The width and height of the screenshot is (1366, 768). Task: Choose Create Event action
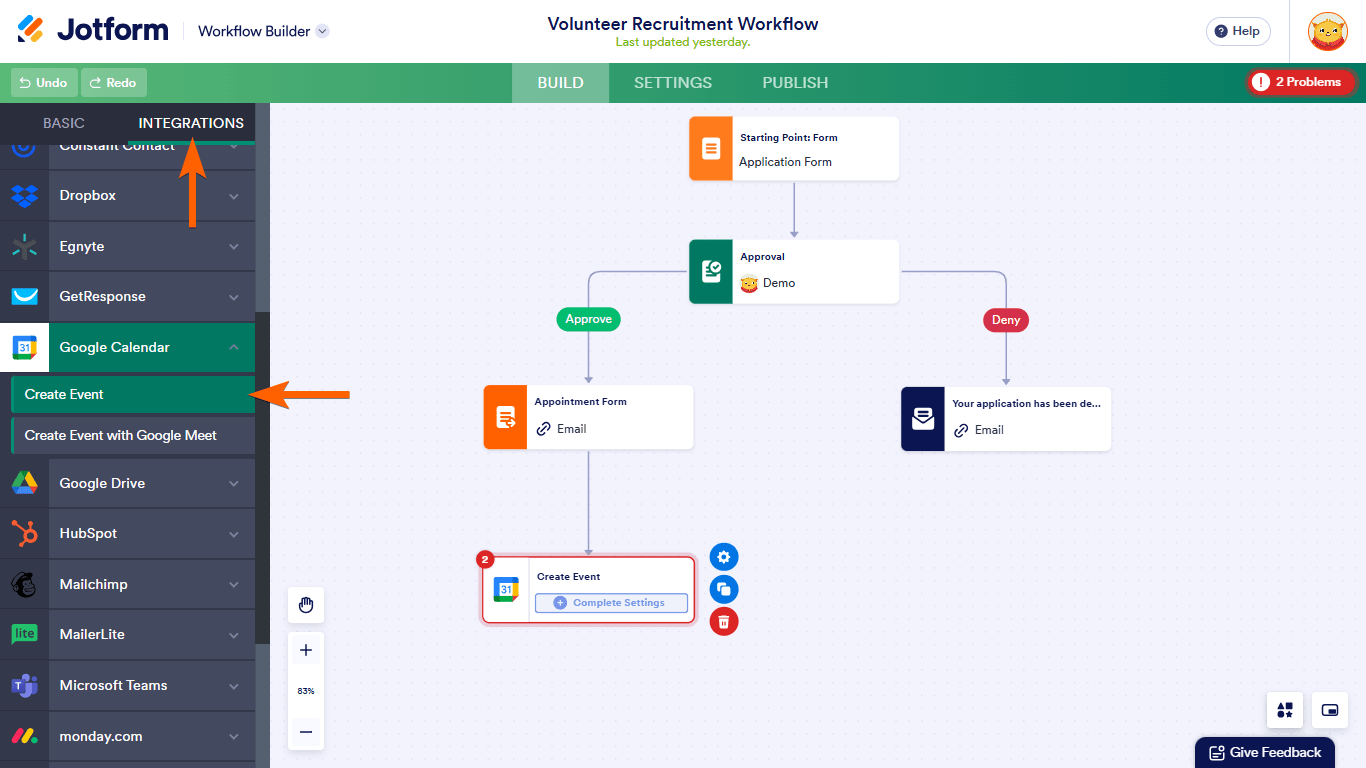point(133,394)
